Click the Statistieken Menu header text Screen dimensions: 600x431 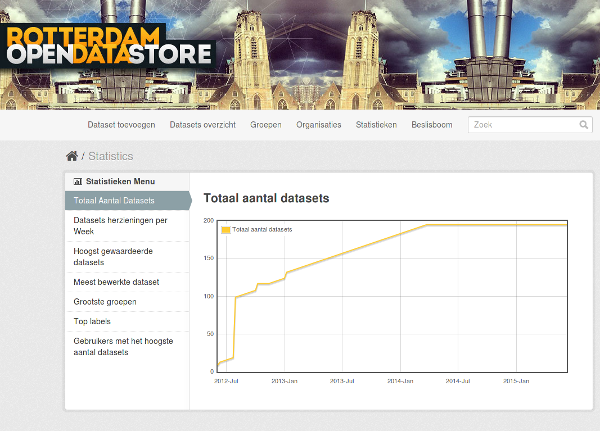pos(120,181)
